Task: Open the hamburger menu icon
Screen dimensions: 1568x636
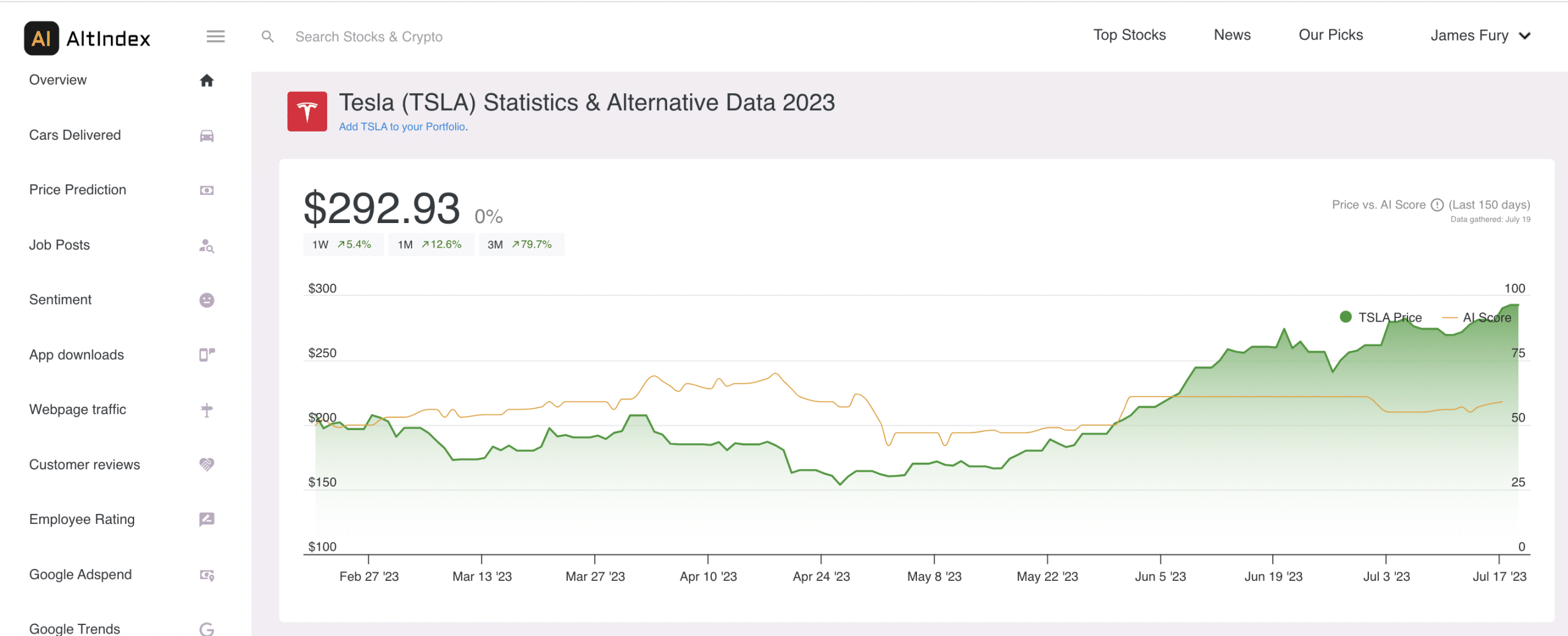Action: 216,36
